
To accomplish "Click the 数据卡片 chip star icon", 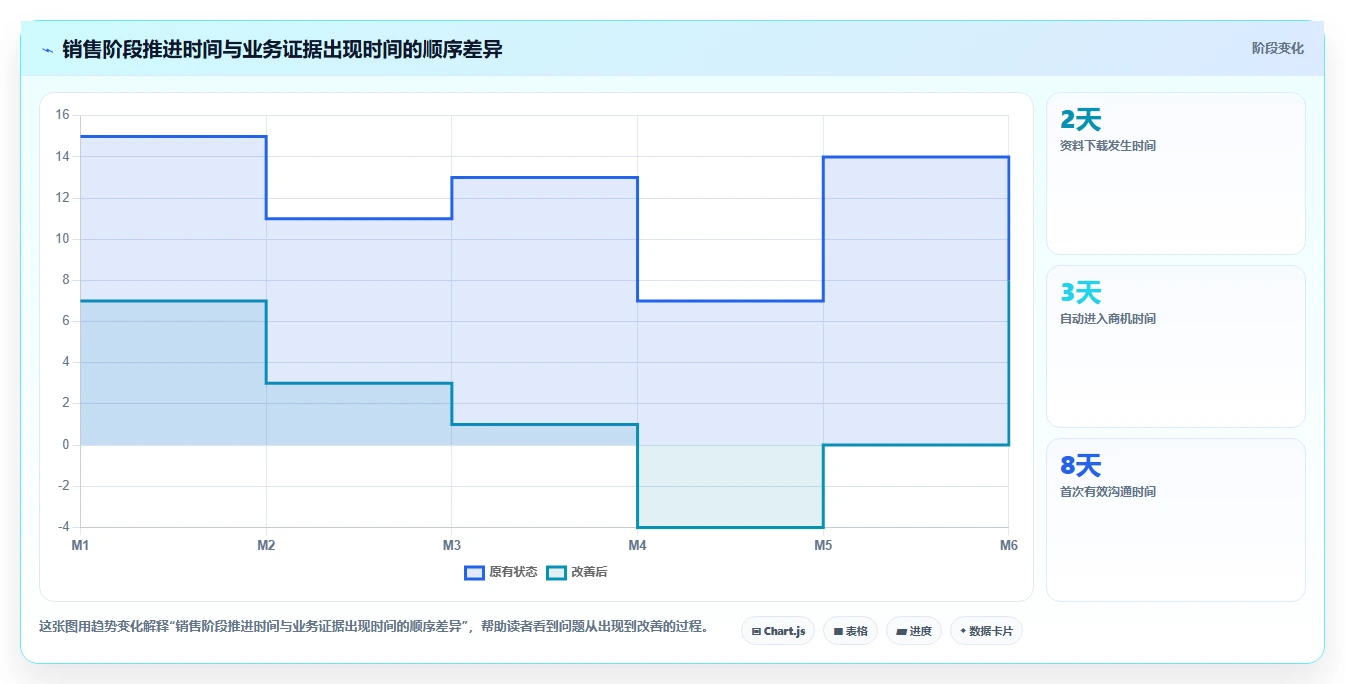I will 963,631.
